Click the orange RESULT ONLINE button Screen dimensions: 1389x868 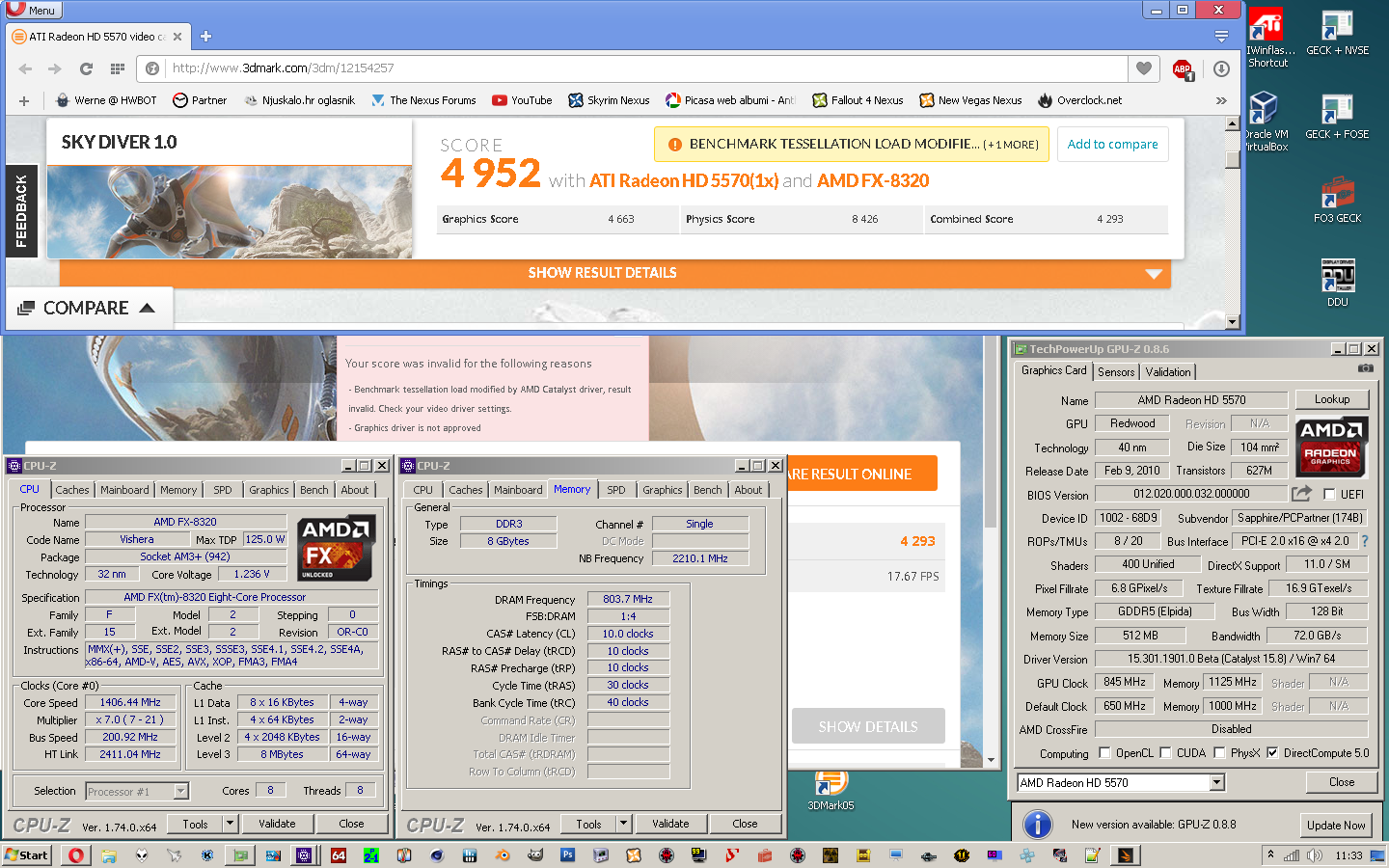click(862, 474)
